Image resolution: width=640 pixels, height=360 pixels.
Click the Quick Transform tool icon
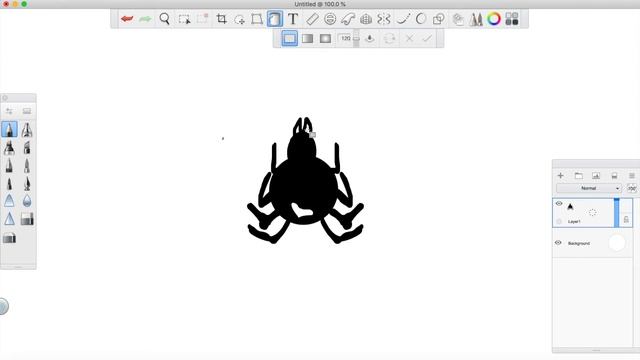click(x=202, y=19)
